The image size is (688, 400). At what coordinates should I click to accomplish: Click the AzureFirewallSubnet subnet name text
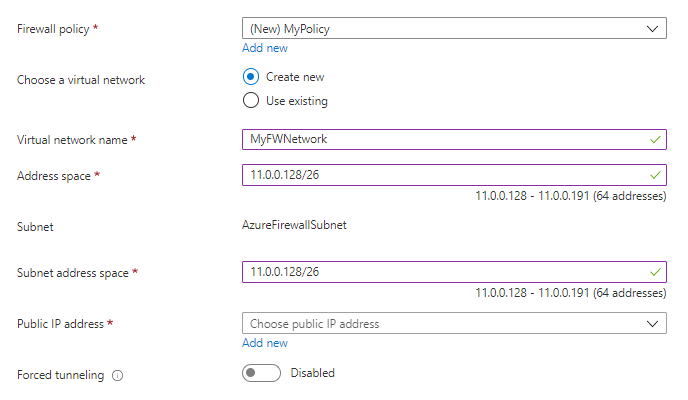294,226
